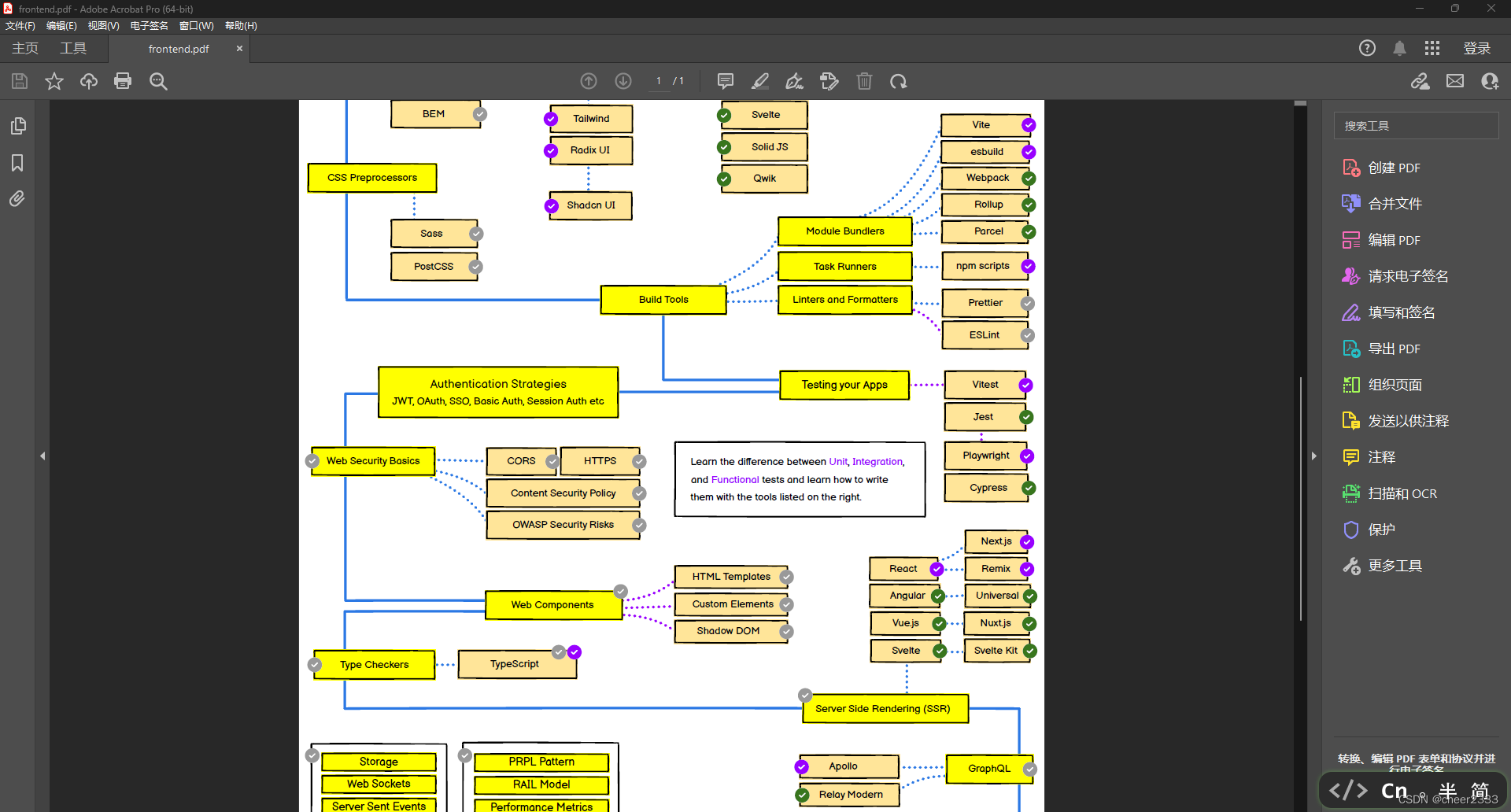Click the Save file icon
The image size is (1511, 812).
pos(20,81)
